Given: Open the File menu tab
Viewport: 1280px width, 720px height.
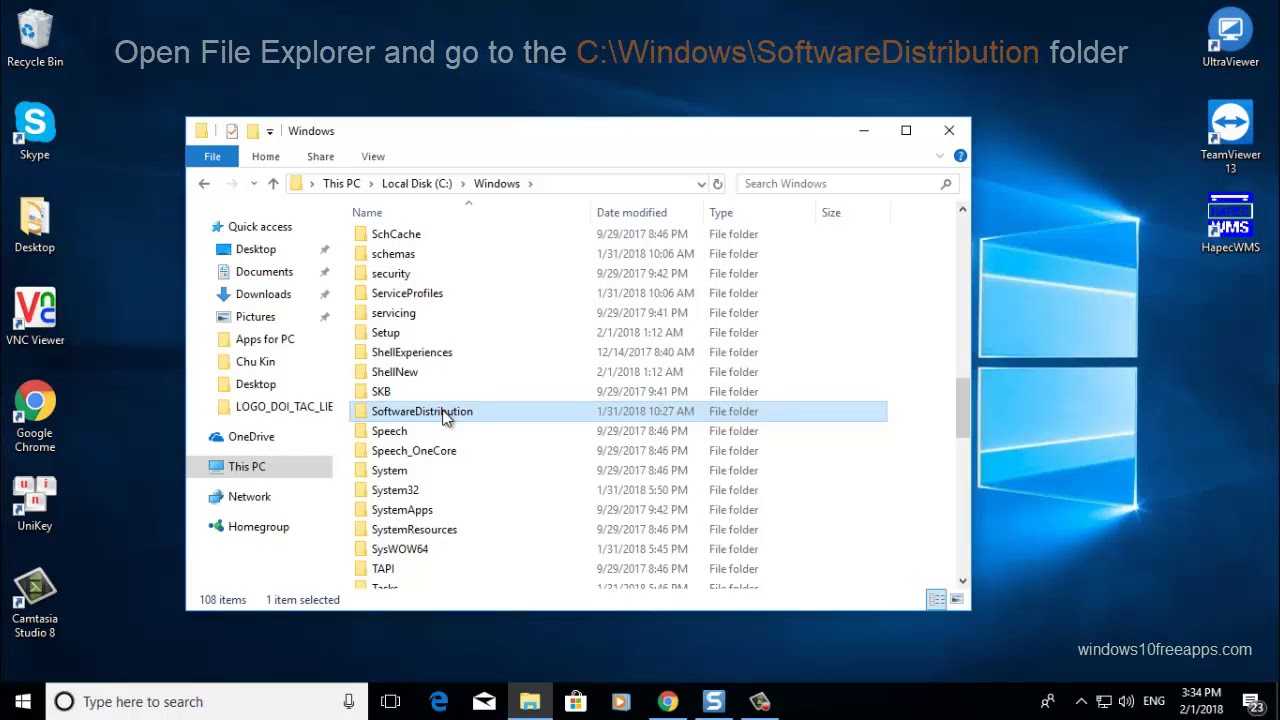Looking at the screenshot, I should click(212, 156).
